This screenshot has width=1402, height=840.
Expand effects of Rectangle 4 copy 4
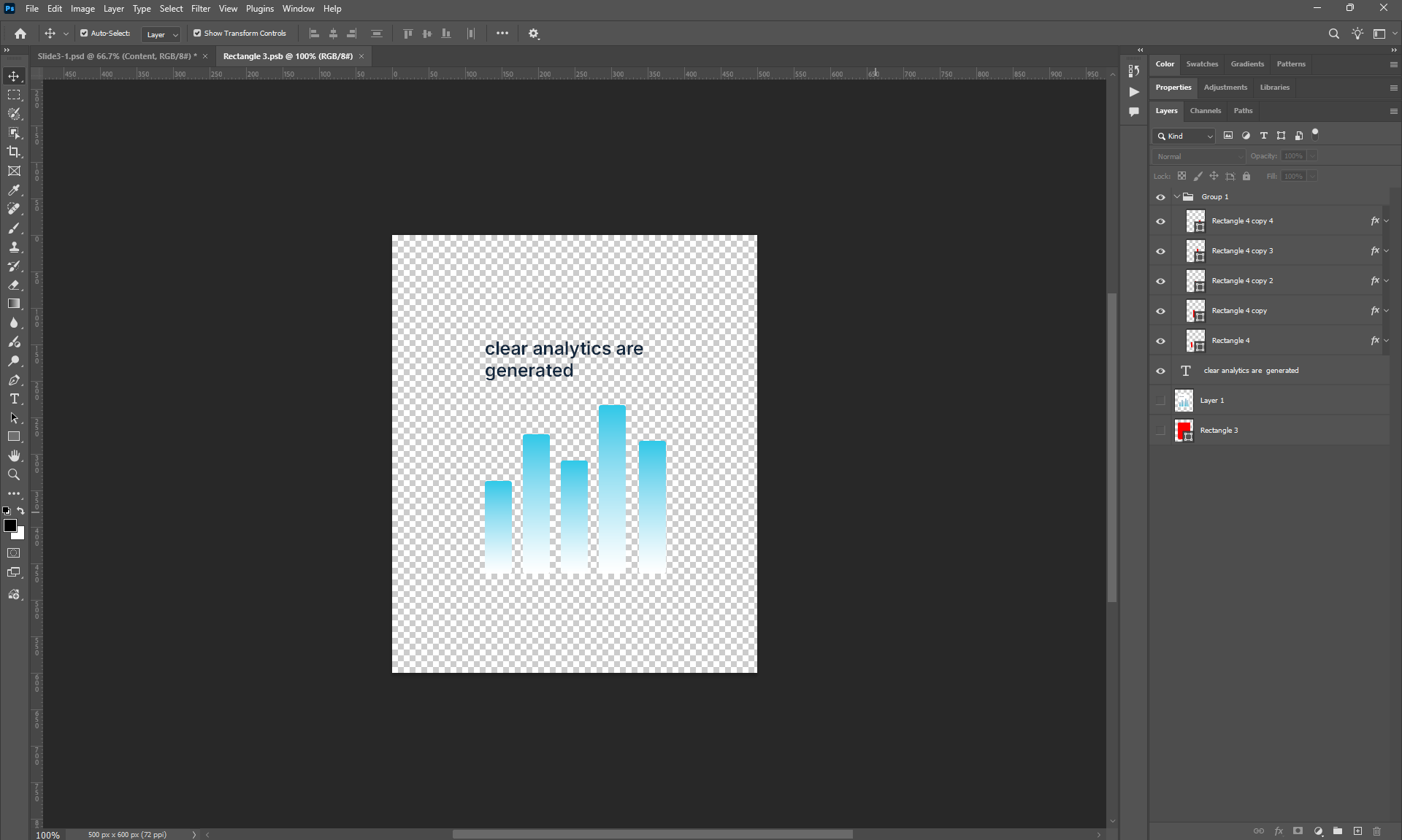click(x=1387, y=221)
